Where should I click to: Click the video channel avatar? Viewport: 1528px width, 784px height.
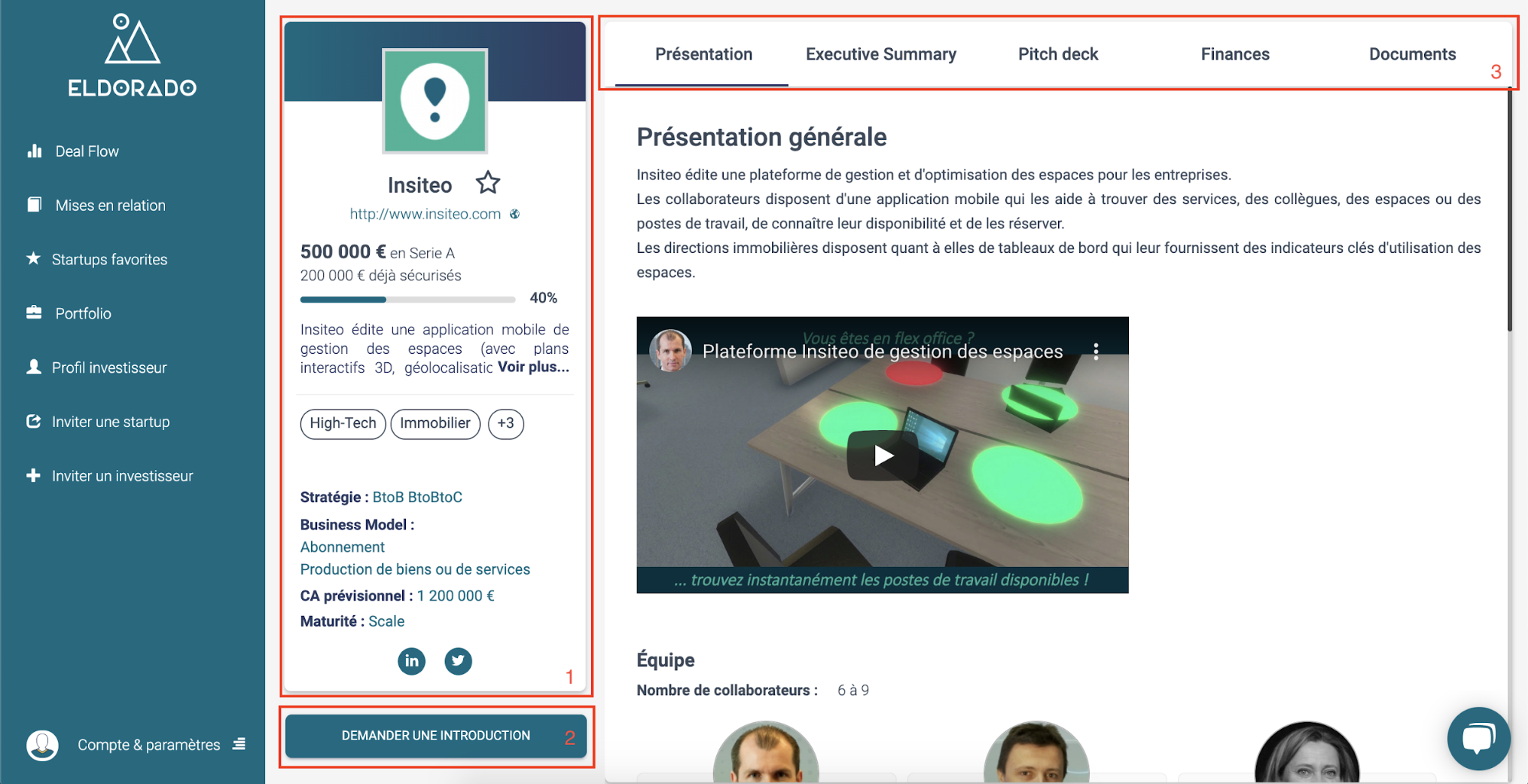[x=670, y=351]
